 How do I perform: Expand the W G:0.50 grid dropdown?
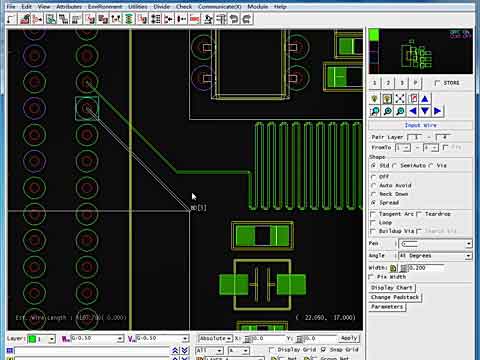[x=120, y=339]
